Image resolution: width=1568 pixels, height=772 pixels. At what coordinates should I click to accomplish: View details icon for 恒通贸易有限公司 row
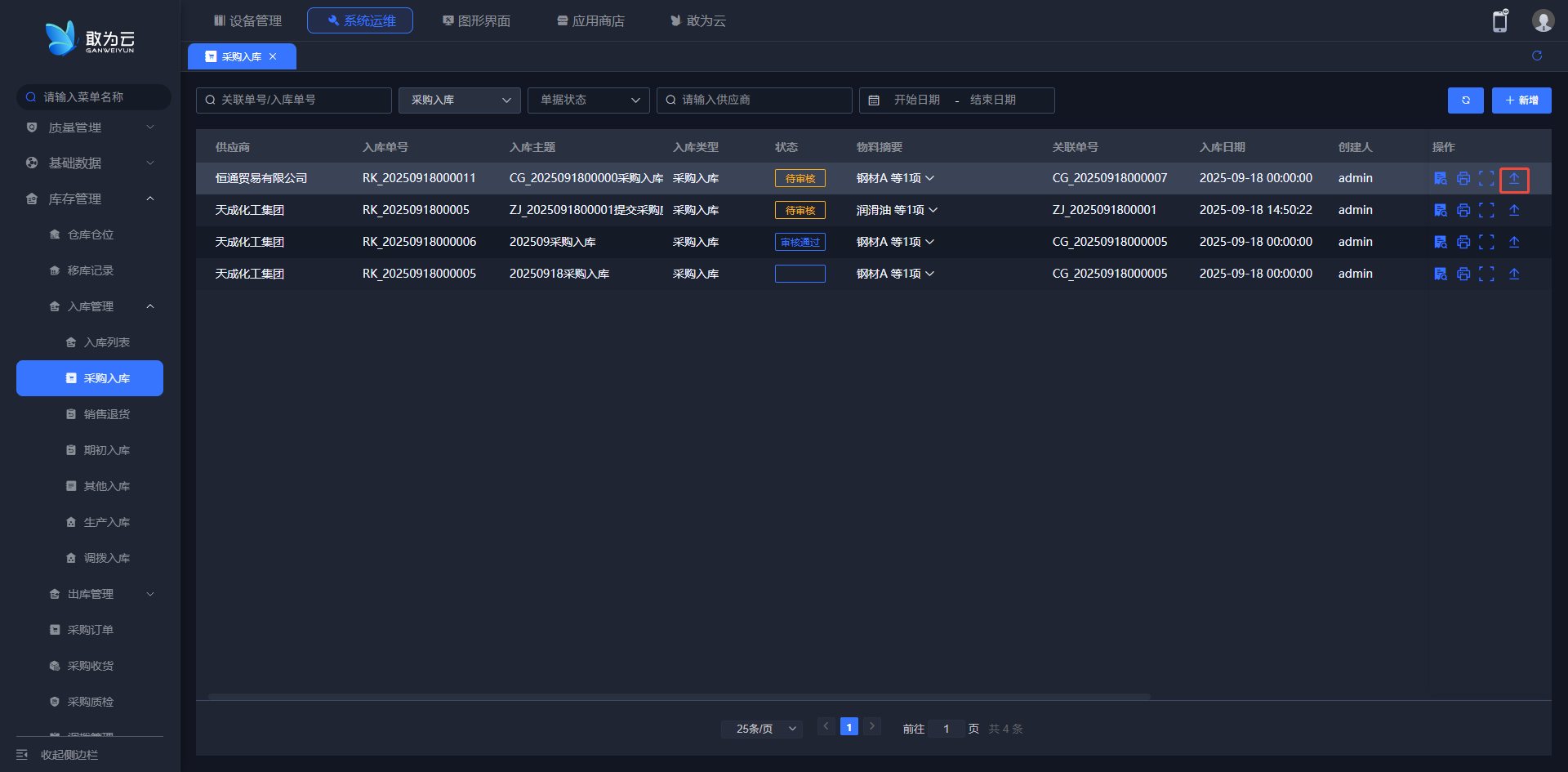1441,179
